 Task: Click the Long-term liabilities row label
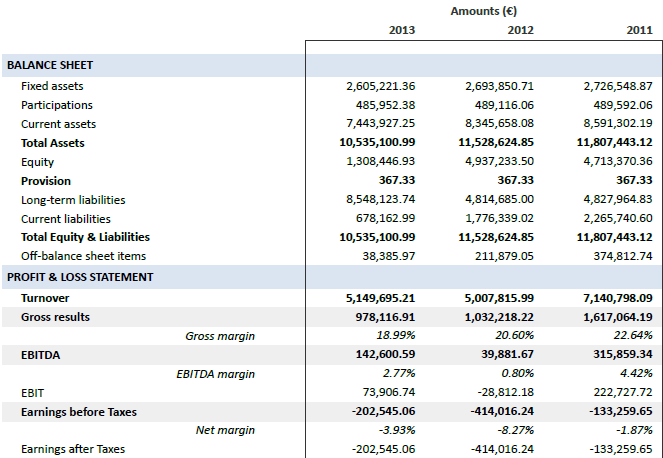pos(72,200)
